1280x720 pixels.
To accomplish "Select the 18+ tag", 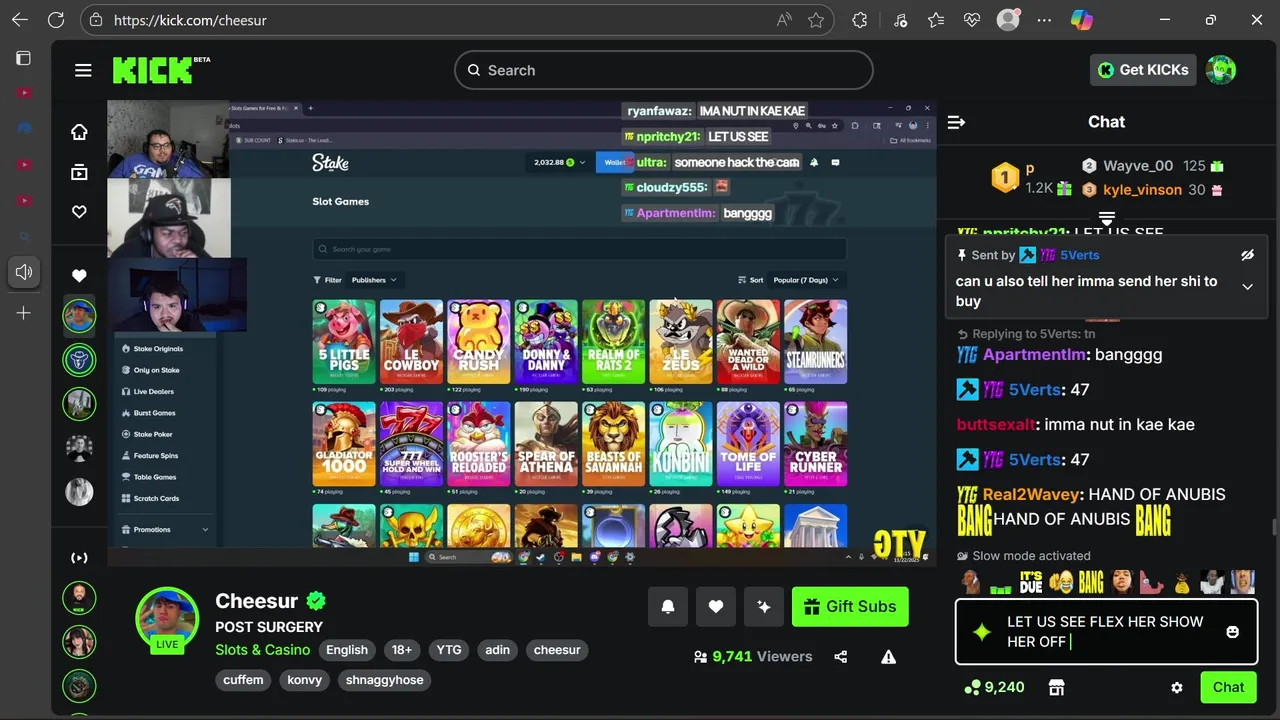I will (402, 650).
